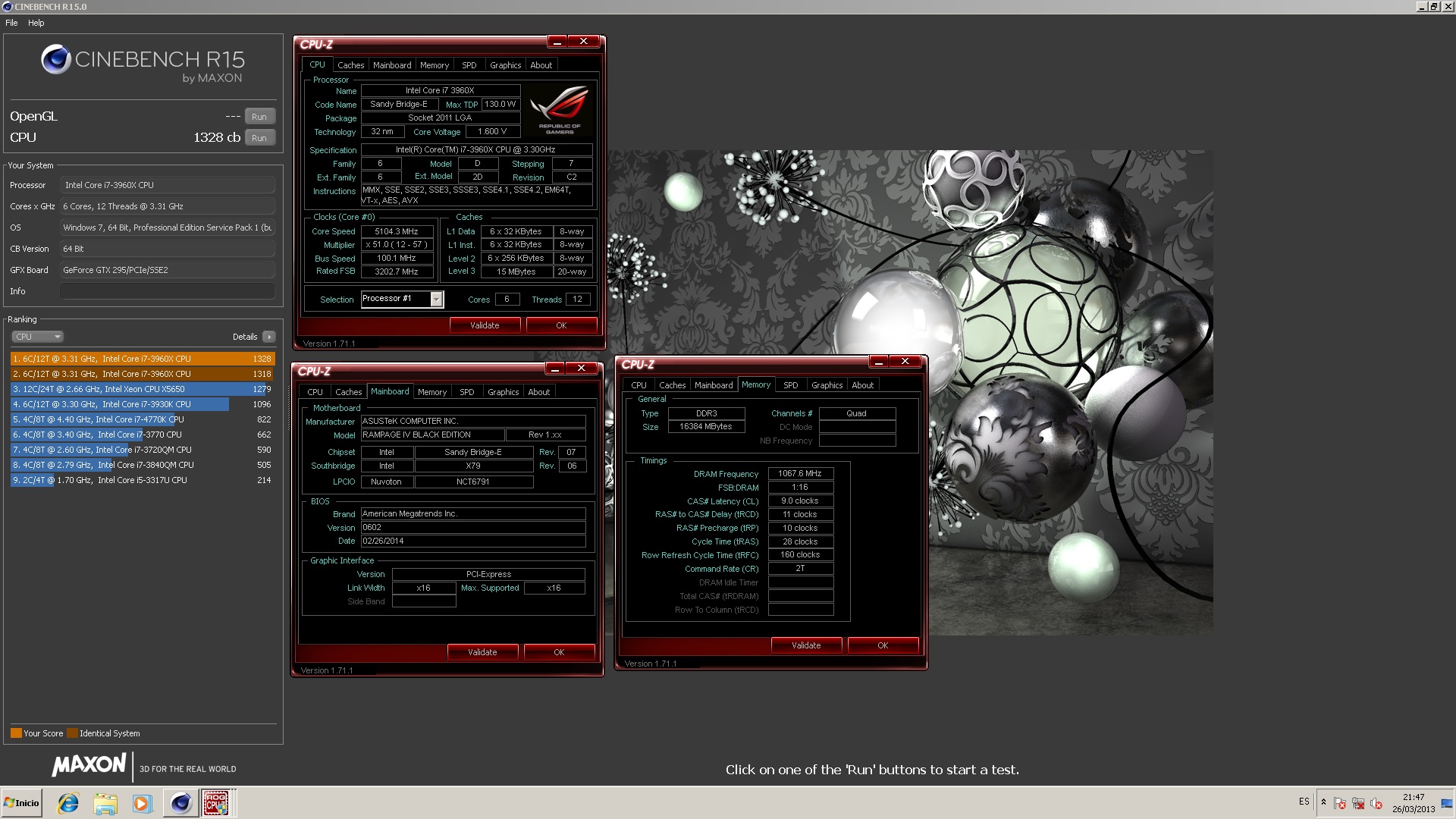1456x819 pixels.
Task: Open Memory tab in top CPU-Z window
Action: [x=435, y=65]
